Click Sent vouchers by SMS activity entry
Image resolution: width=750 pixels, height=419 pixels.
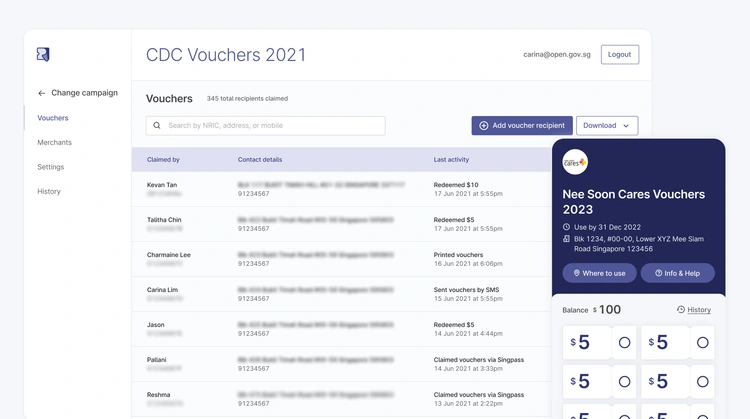[x=466, y=289]
